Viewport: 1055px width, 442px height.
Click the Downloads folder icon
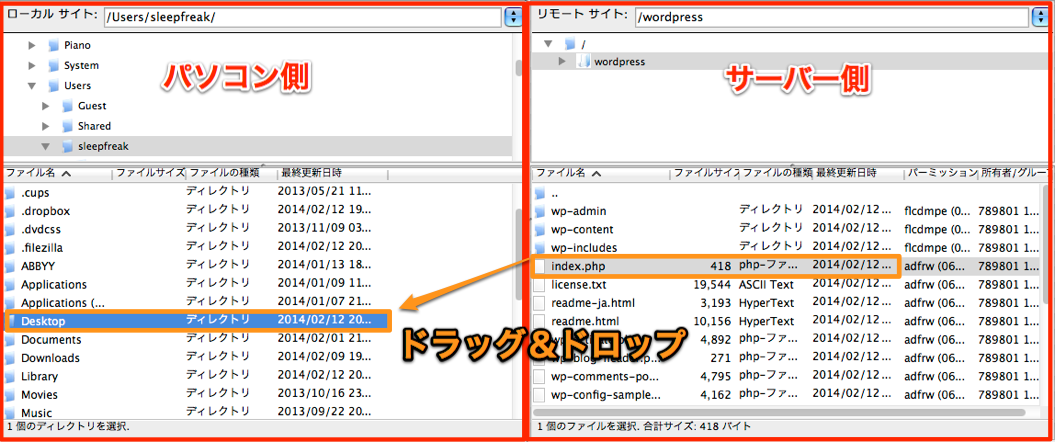[x=10, y=358]
